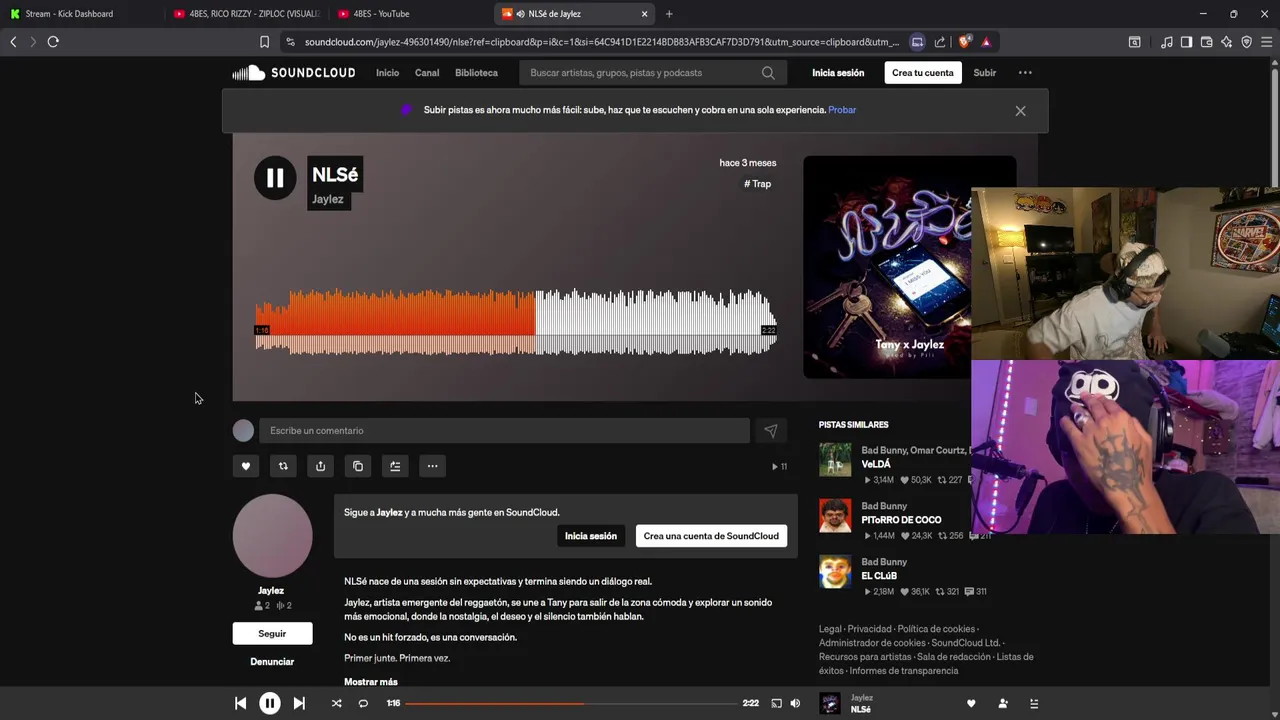Open the more options ellipsis below the comment box
Viewport: 1280px width, 720px height.
point(432,466)
